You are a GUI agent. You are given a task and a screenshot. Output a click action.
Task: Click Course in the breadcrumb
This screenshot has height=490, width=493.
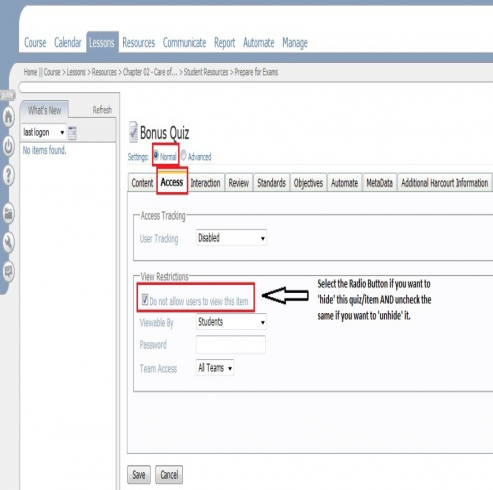click(x=52, y=72)
